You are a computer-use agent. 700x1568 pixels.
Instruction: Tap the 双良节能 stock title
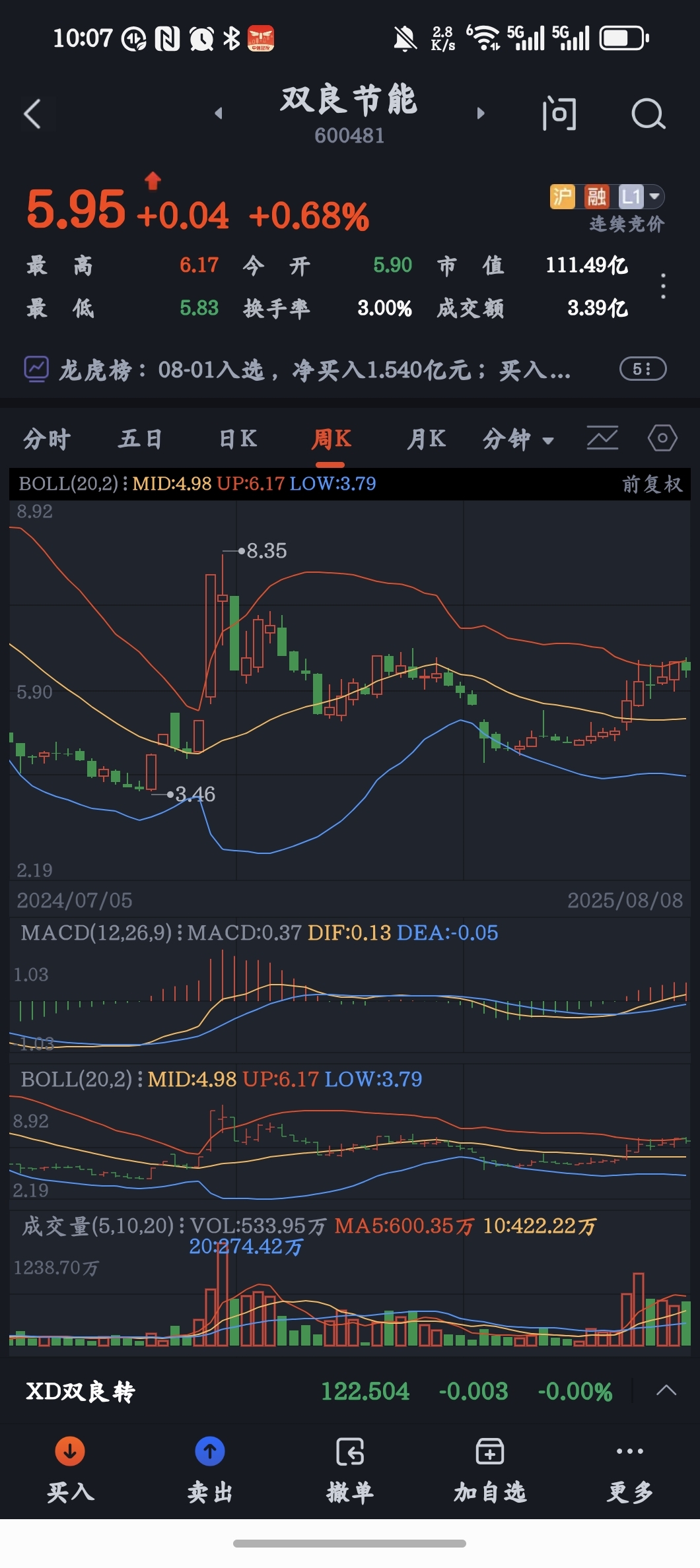pyautogui.click(x=349, y=100)
